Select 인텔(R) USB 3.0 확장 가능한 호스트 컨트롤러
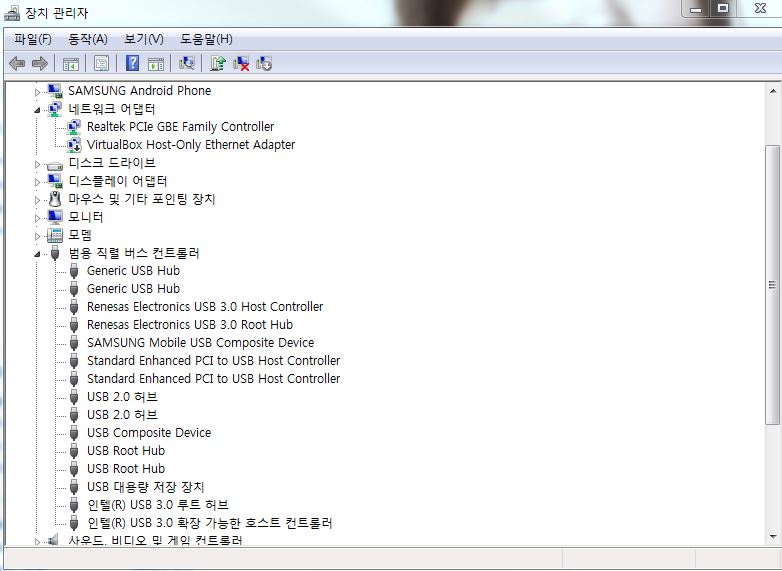 click(209, 523)
